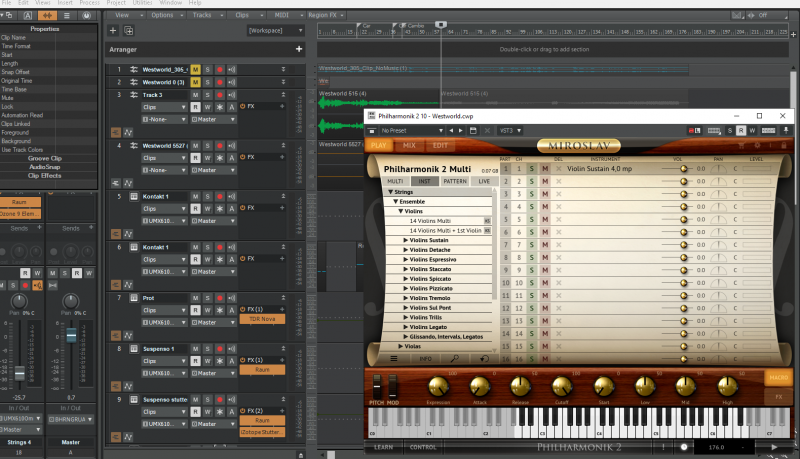Solo part 1 in Philharmonik
Screen dimensions: 800x459
pyautogui.click(x=531, y=168)
